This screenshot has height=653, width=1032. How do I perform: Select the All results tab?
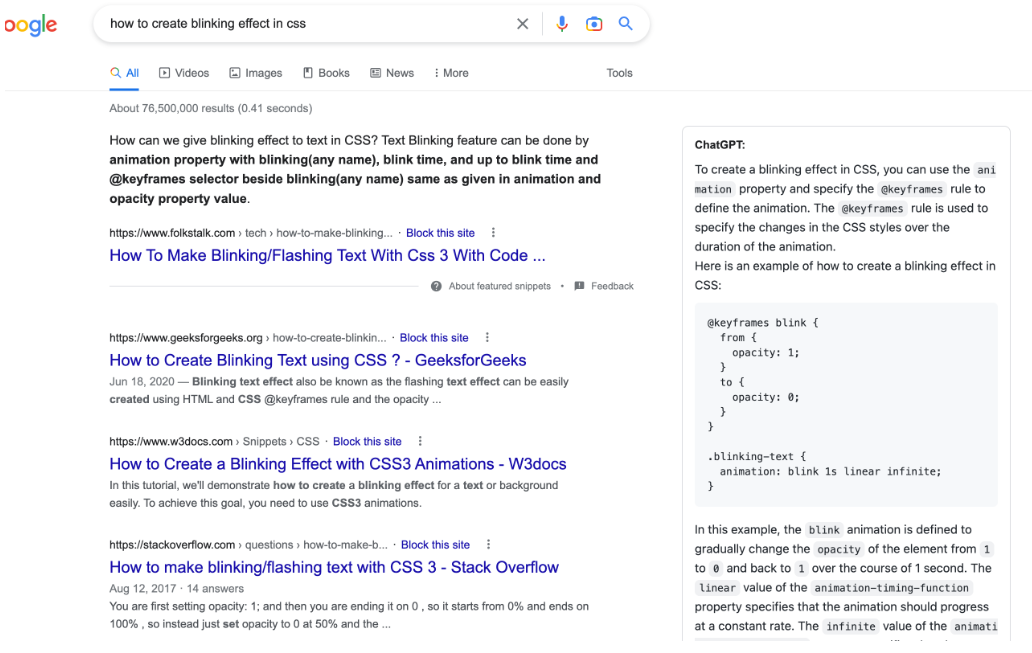124,73
